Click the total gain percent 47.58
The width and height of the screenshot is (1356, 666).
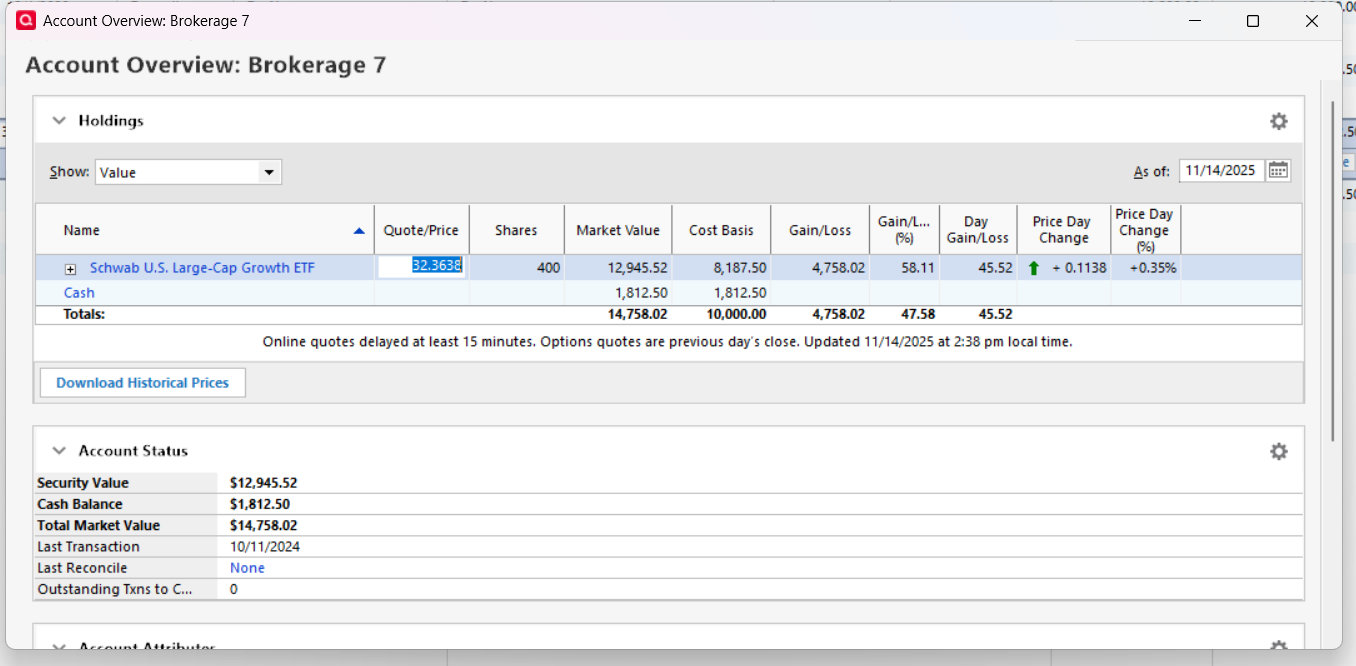[918, 314]
